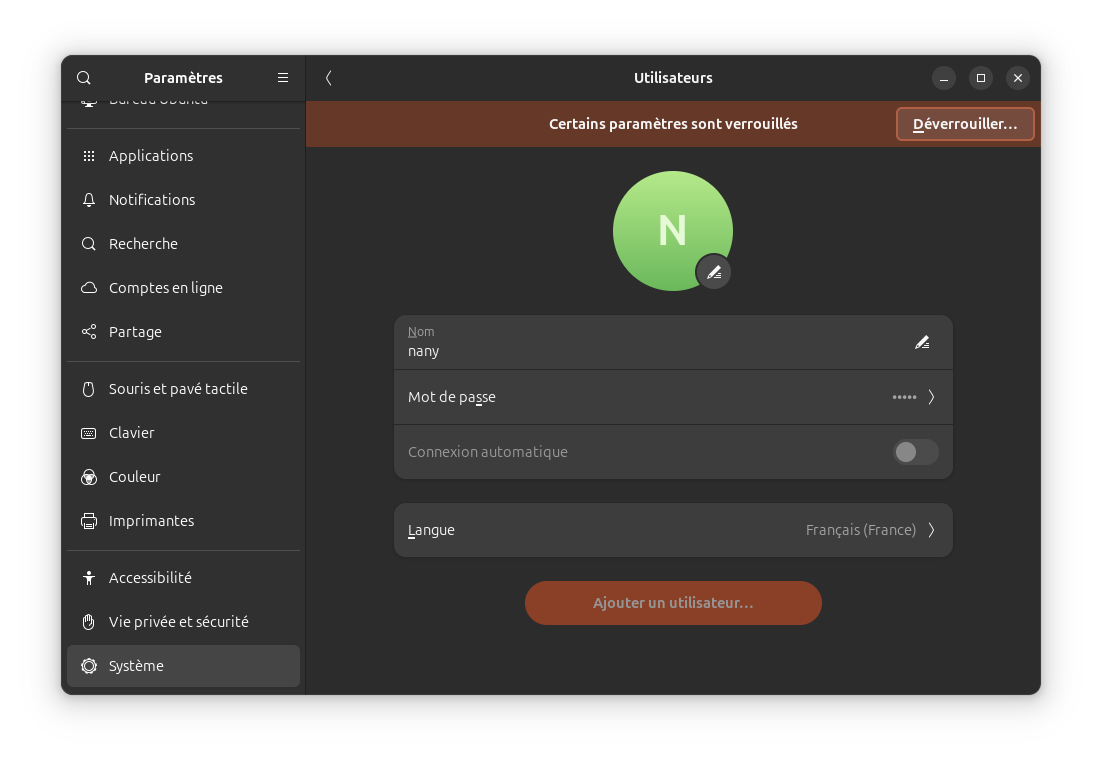
Task: Close the Paramètres window
Action: pos(1018,78)
